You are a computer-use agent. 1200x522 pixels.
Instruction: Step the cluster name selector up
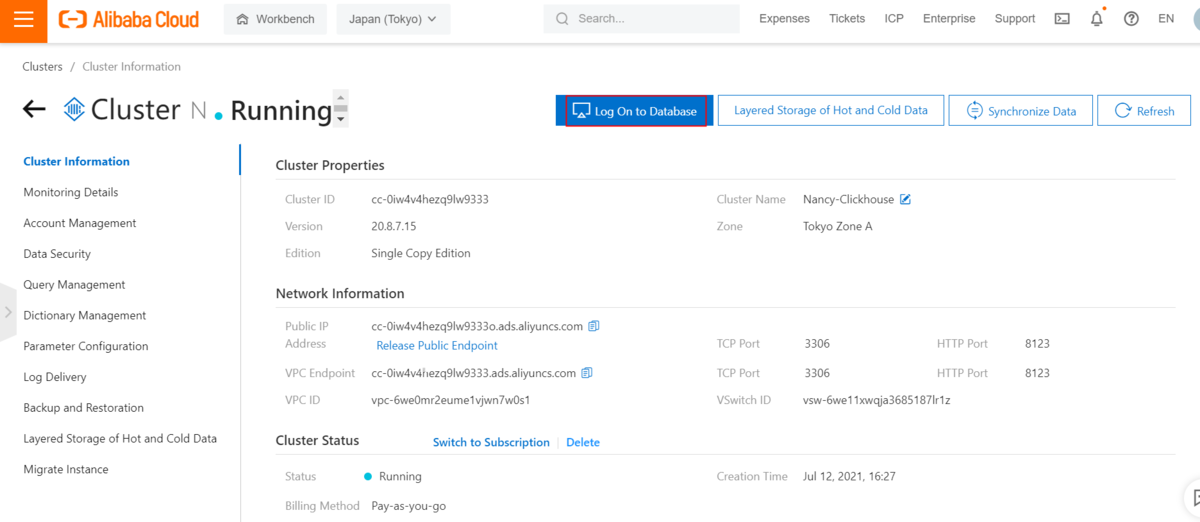click(341, 98)
